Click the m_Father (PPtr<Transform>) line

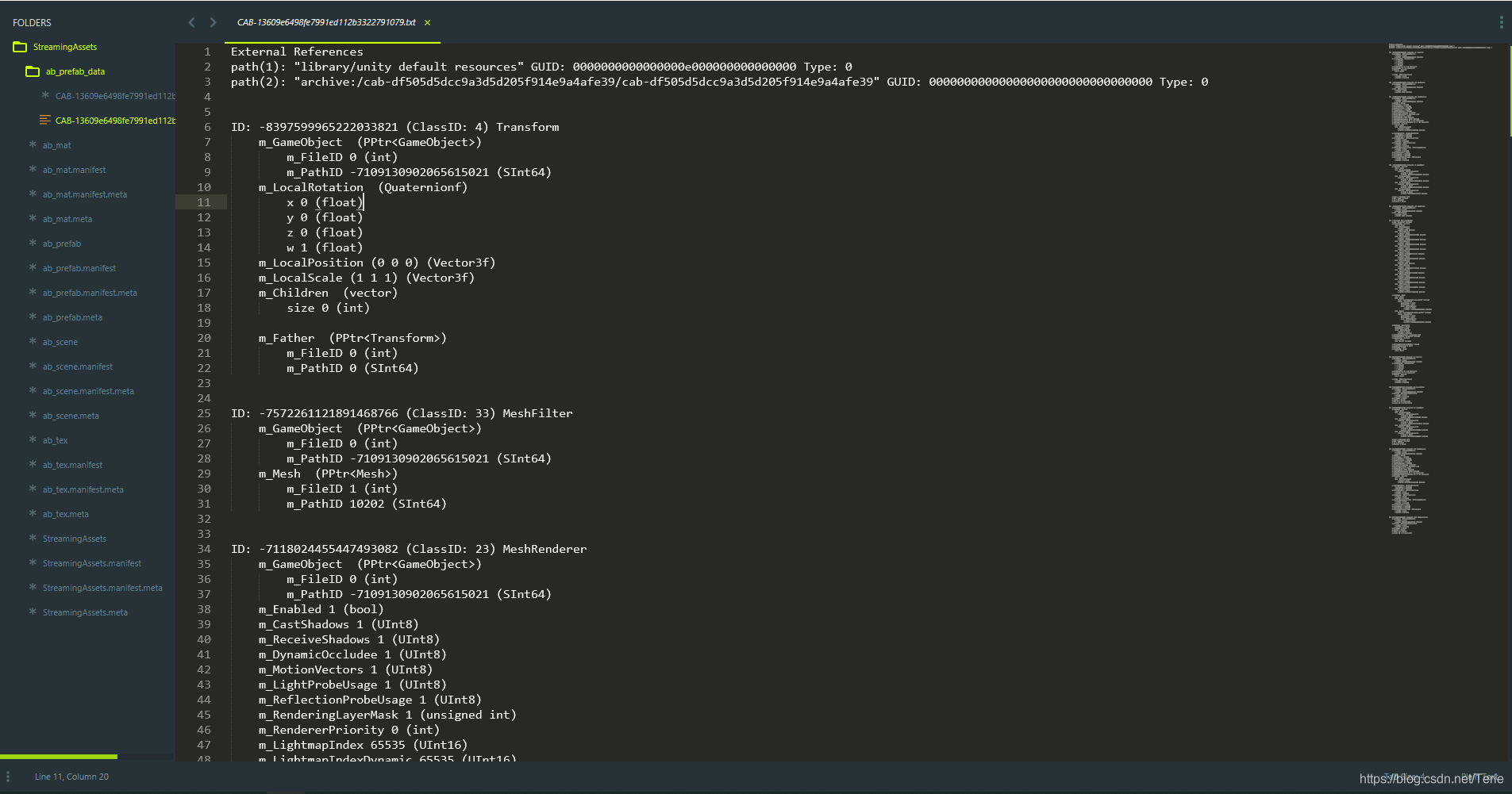[352, 338]
